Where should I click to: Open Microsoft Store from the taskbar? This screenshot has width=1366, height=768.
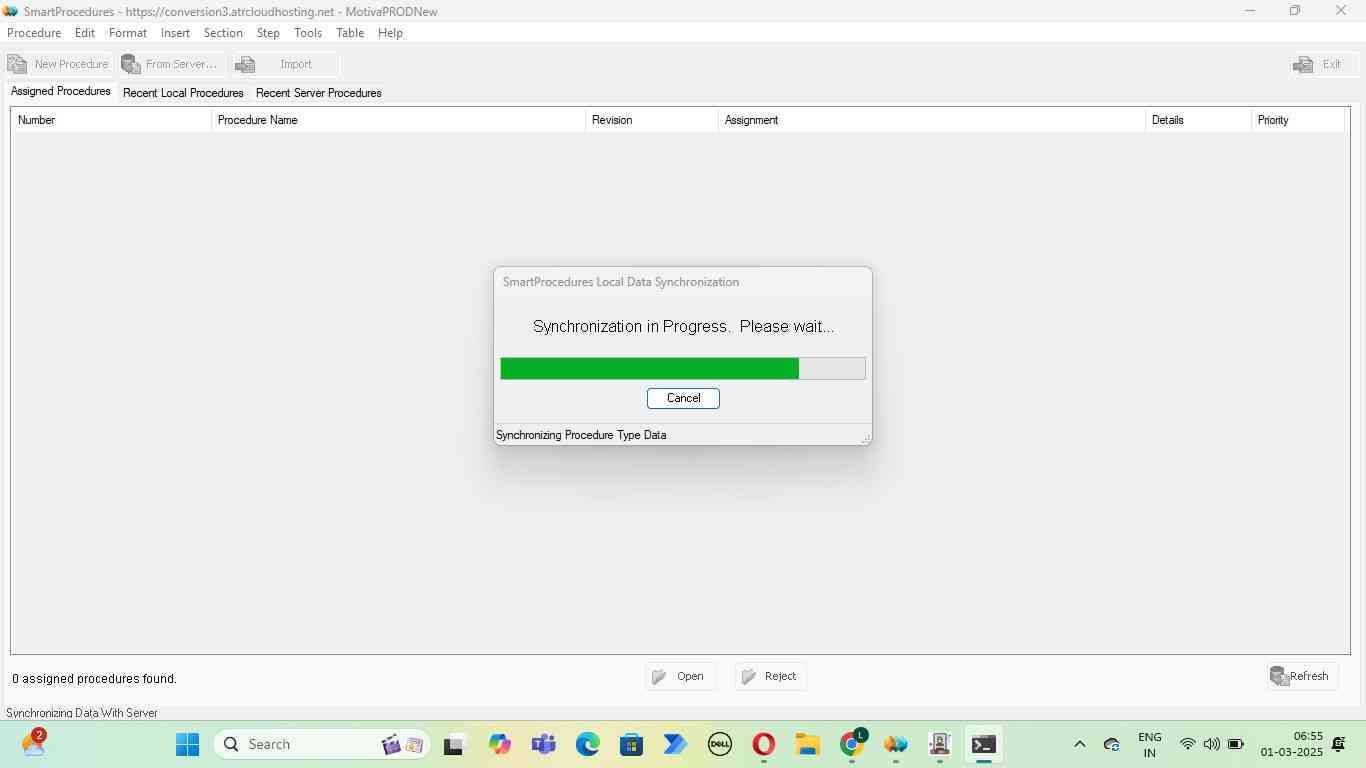631,744
